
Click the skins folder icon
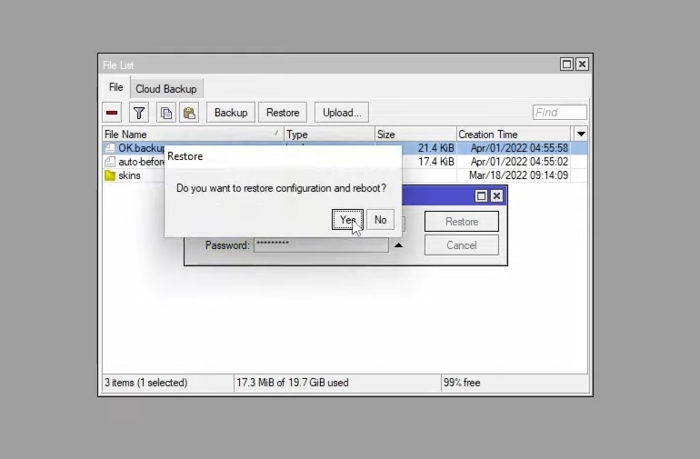pyautogui.click(x=110, y=176)
